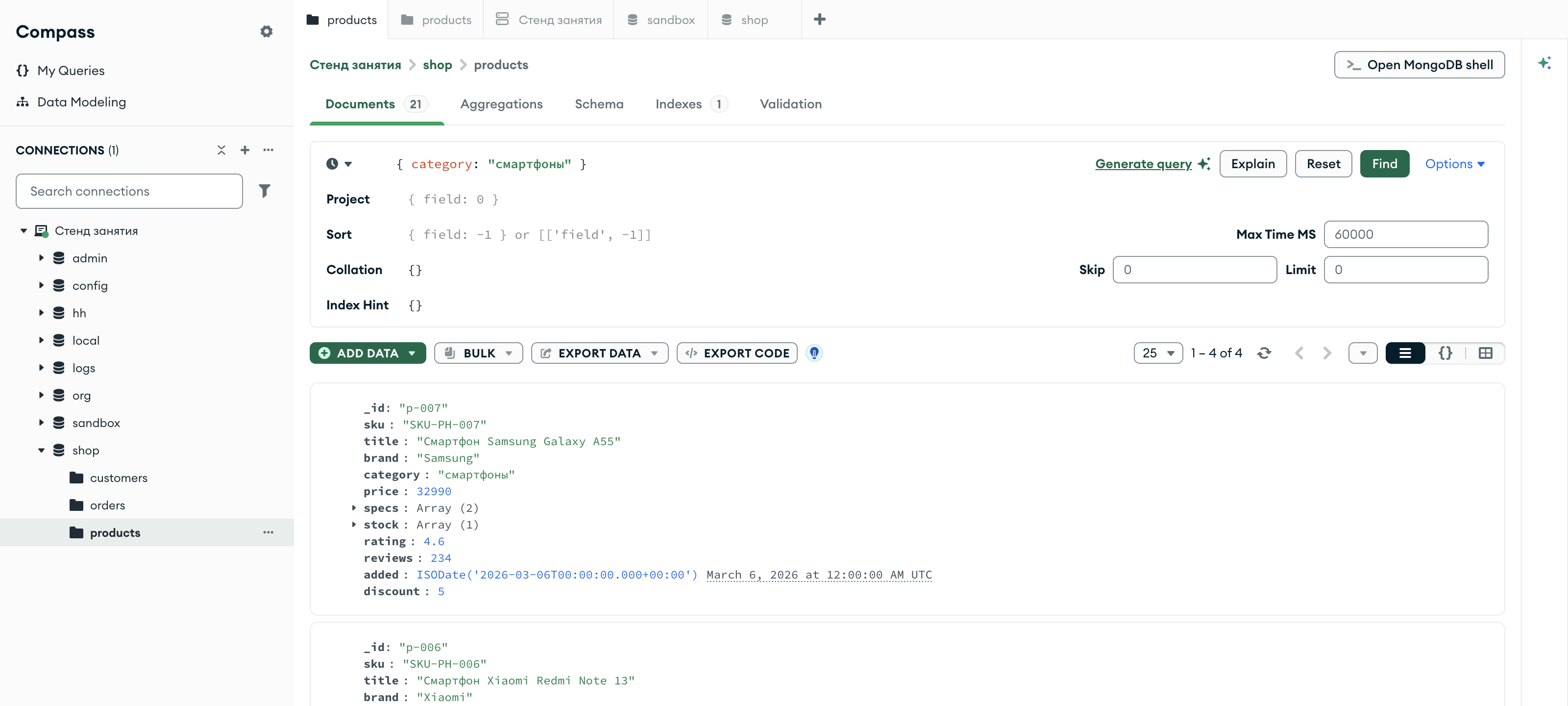
Task: Open the ADD DATA dropdown
Action: click(x=367, y=353)
